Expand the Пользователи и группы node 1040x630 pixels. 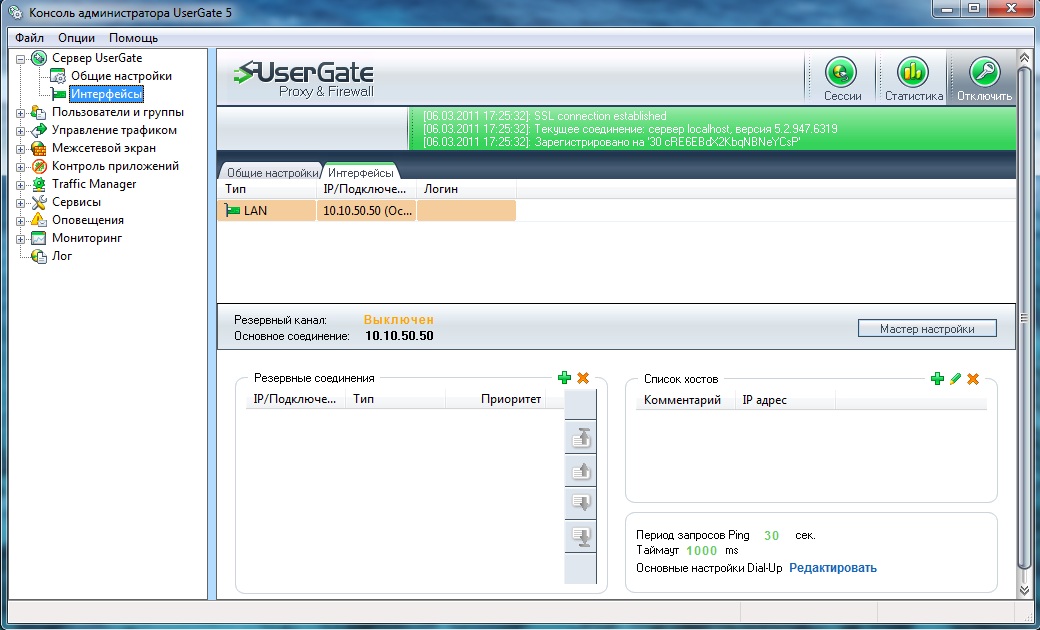[21, 113]
